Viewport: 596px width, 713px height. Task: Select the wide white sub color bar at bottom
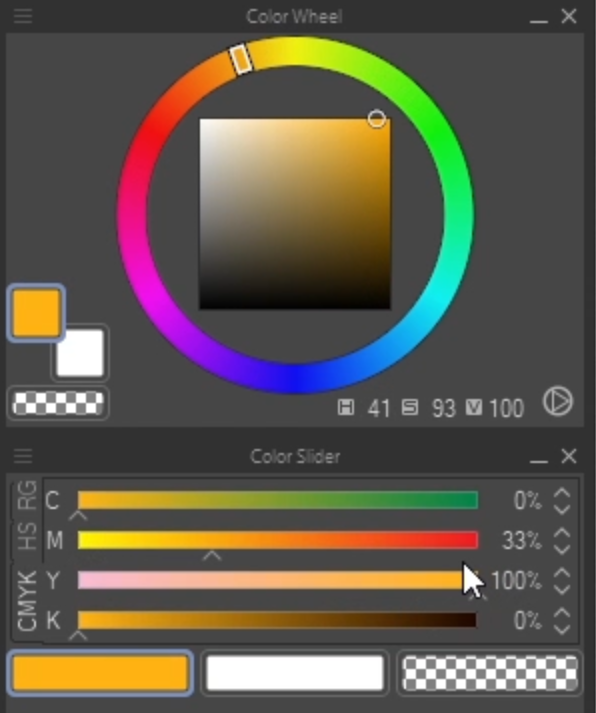click(x=295, y=673)
